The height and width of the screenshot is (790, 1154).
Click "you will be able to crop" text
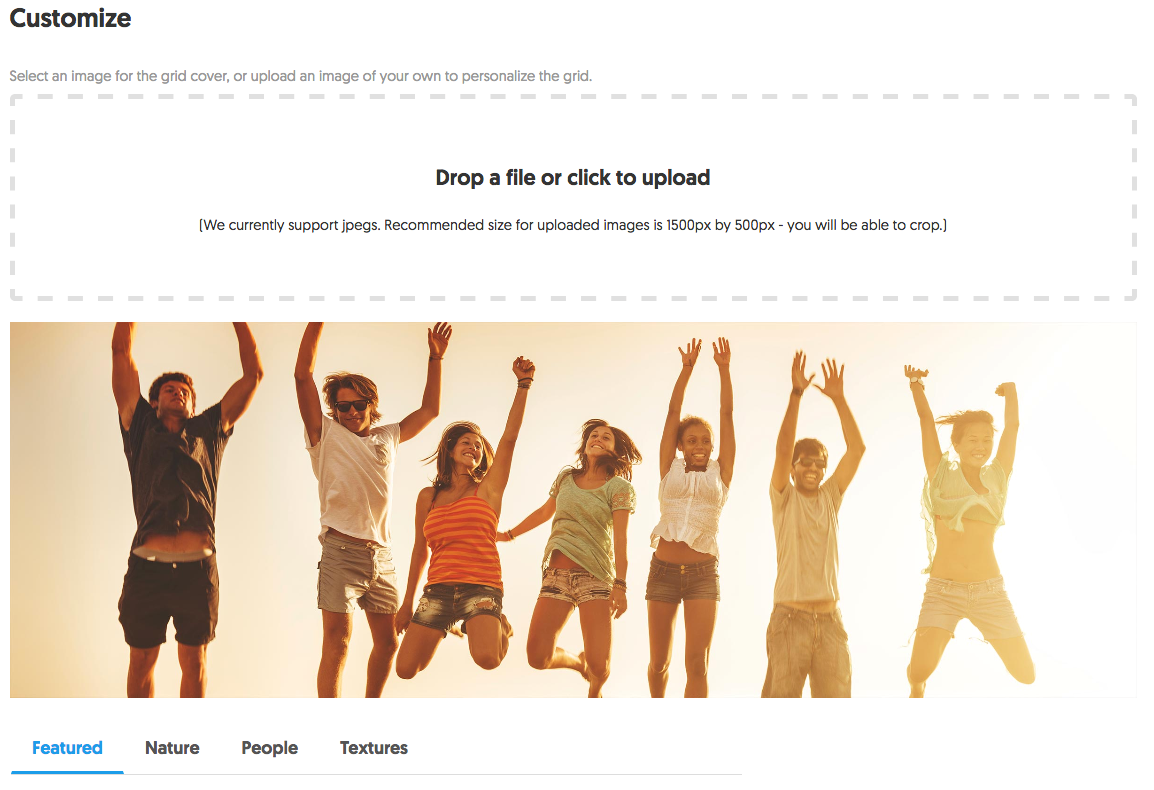coord(865,225)
